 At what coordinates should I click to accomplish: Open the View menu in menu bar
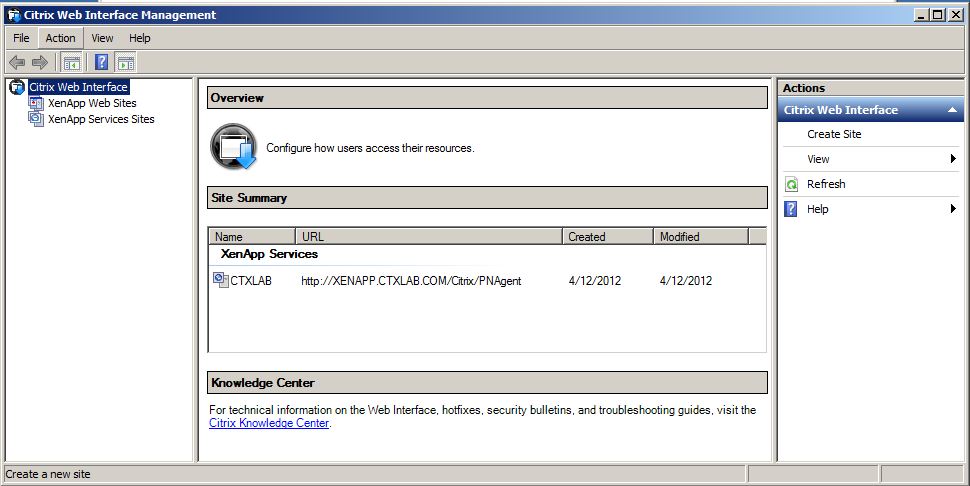click(102, 38)
